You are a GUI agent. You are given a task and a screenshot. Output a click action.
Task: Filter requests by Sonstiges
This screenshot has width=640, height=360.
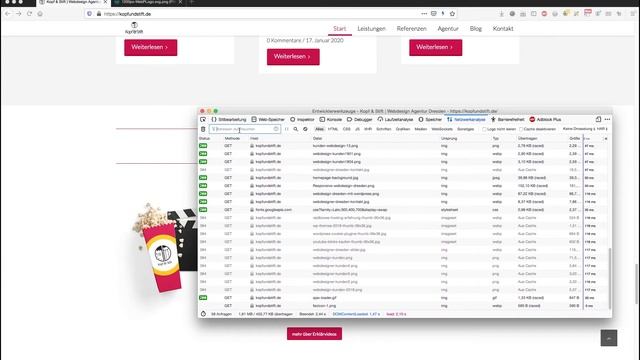point(465,129)
